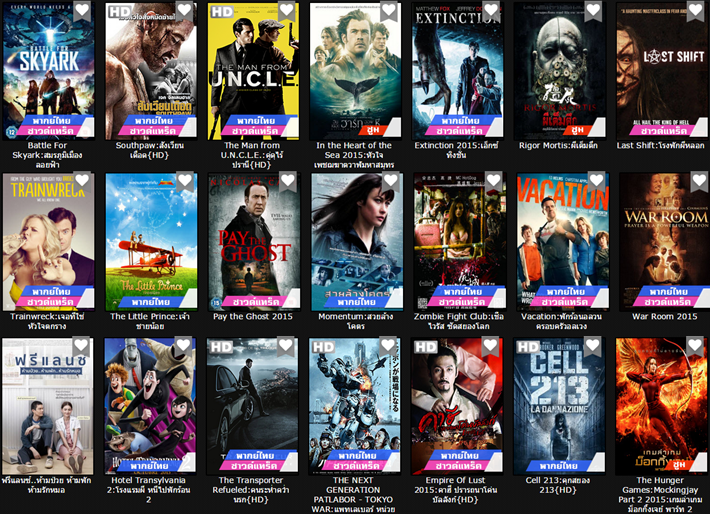Screen dimensions: 710x514
Task: Favorite Battle For Skyark with heart icon
Action: [x=82, y=11]
